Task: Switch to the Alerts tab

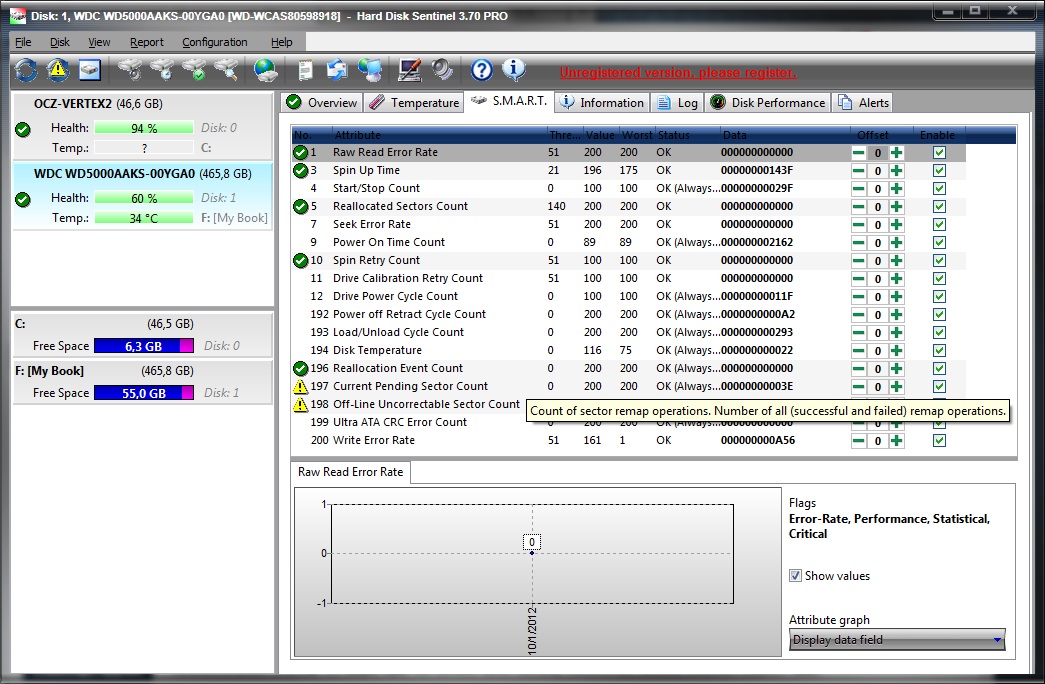Action: [864, 103]
